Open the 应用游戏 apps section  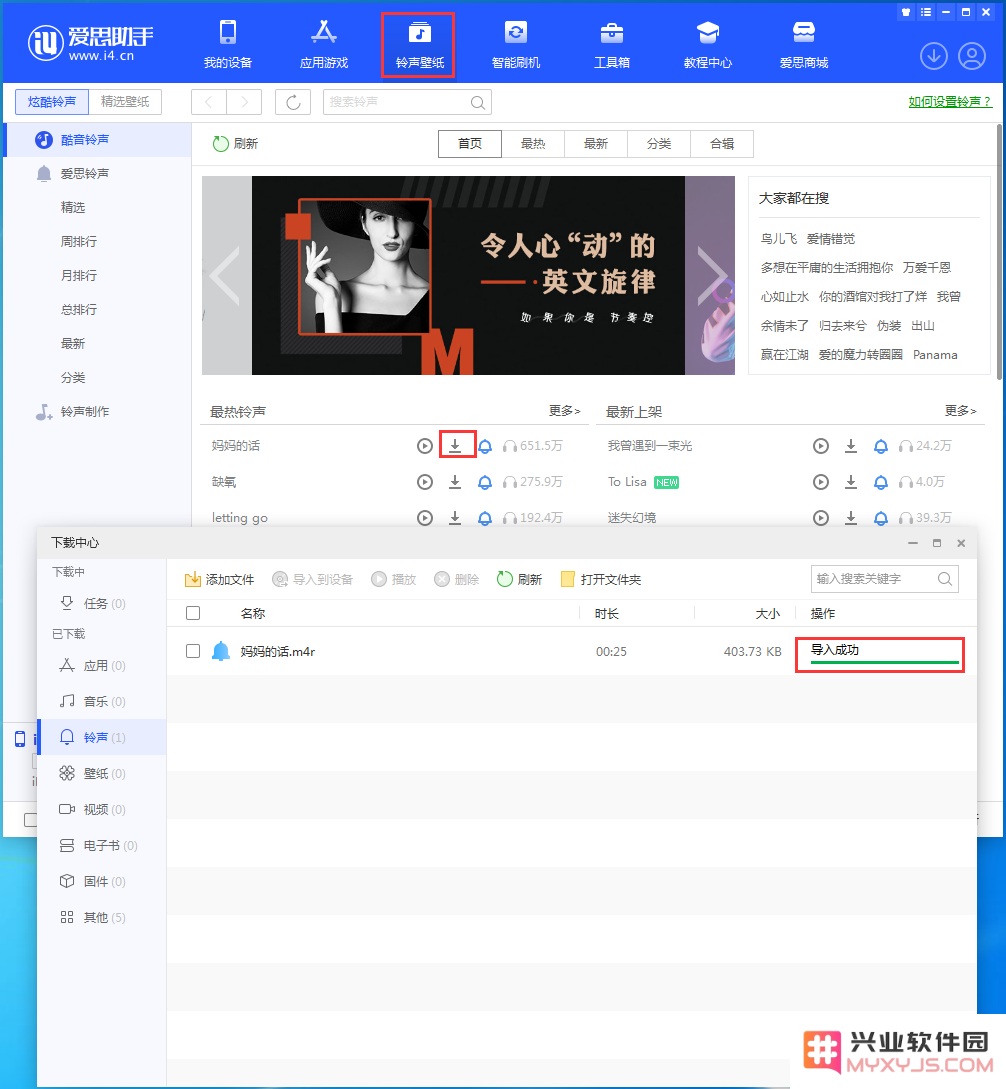pyautogui.click(x=324, y=44)
